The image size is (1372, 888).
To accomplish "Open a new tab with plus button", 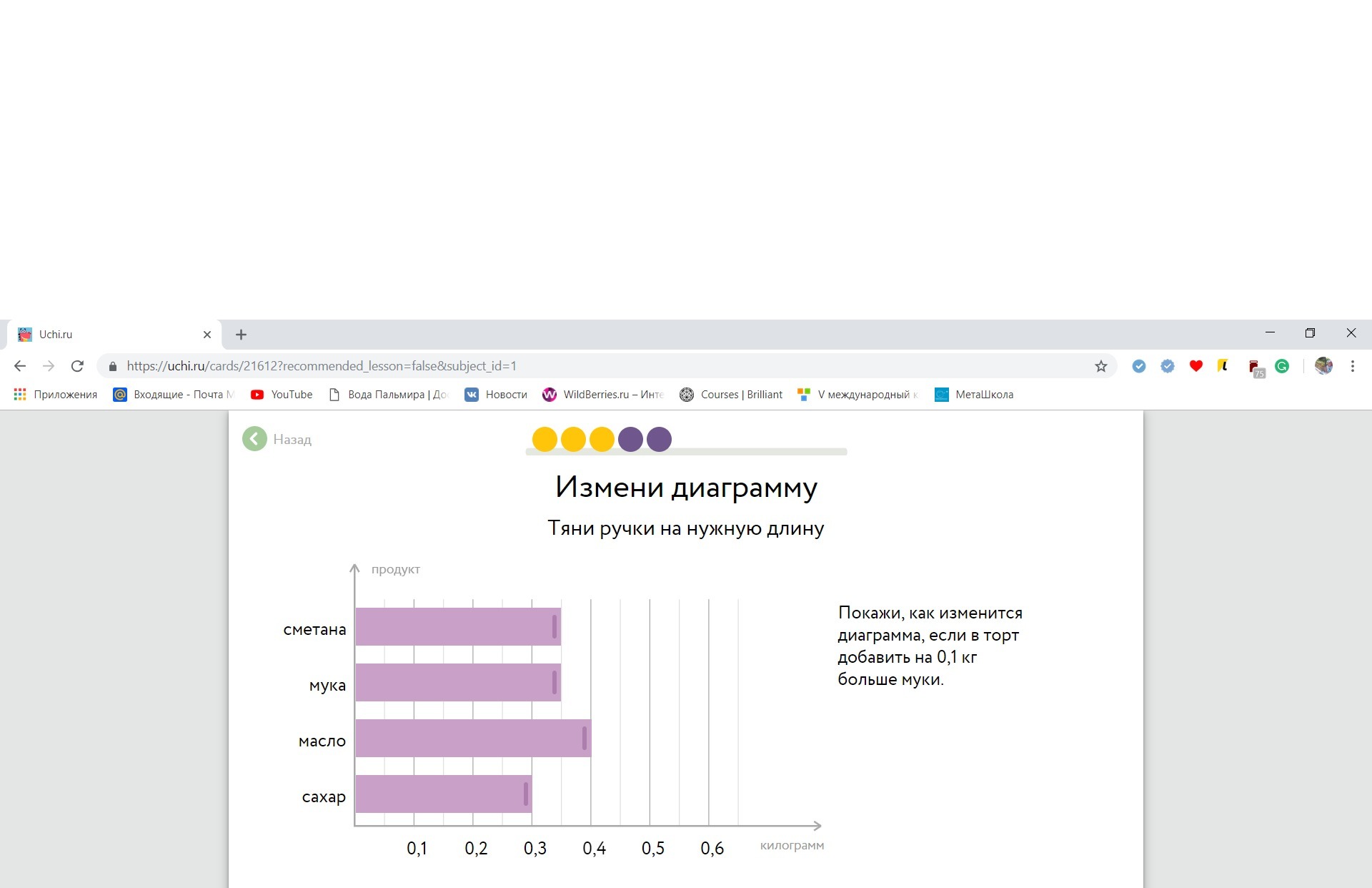I will pyautogui.click(x=241, y=334).
